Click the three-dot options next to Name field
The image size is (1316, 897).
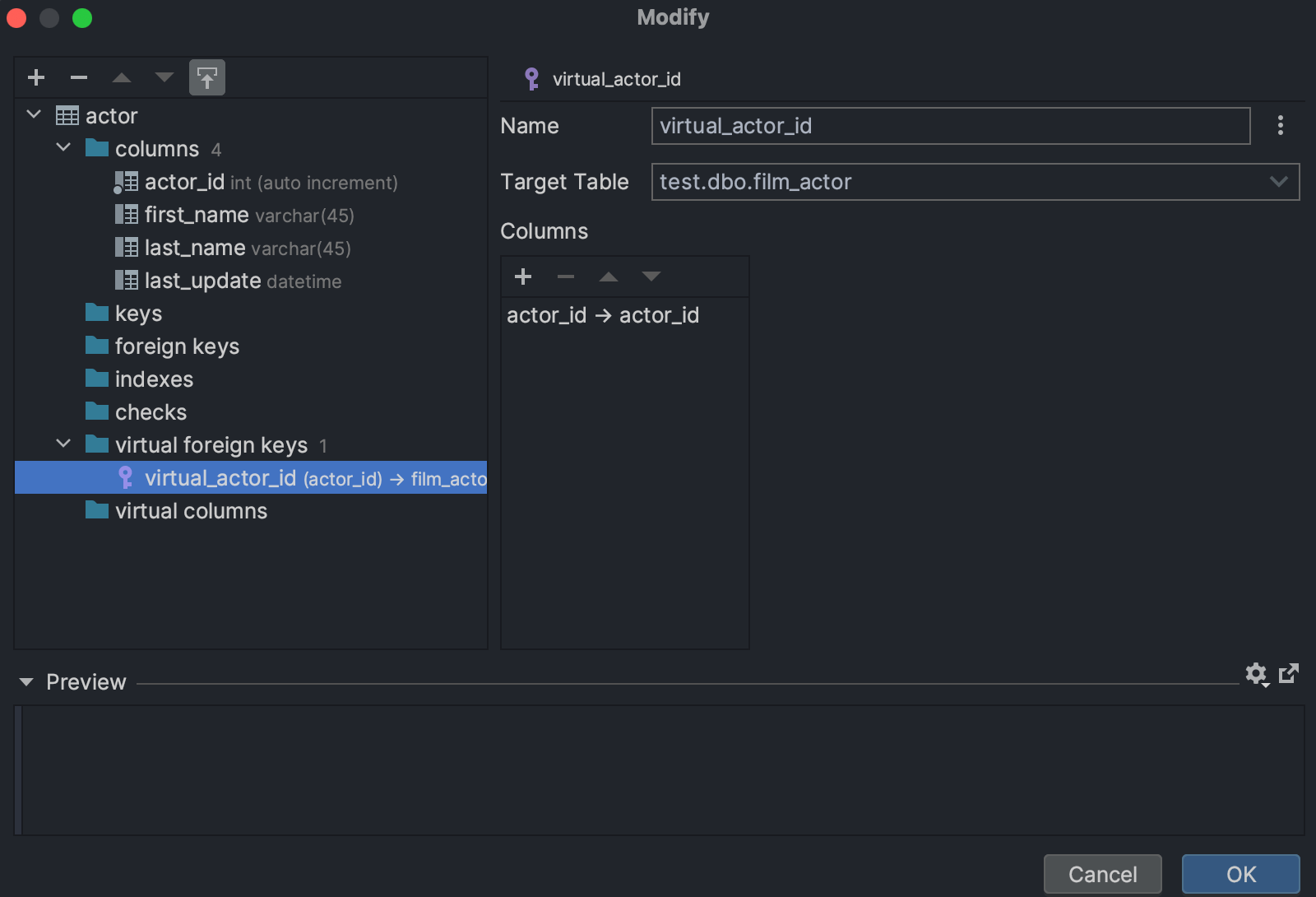point(1280,125)
